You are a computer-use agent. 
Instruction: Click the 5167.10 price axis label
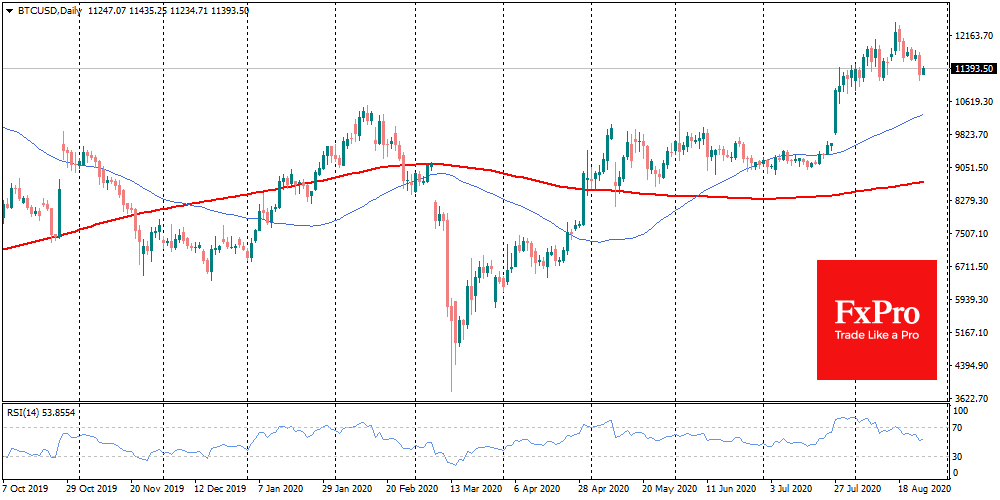(973, 332)
